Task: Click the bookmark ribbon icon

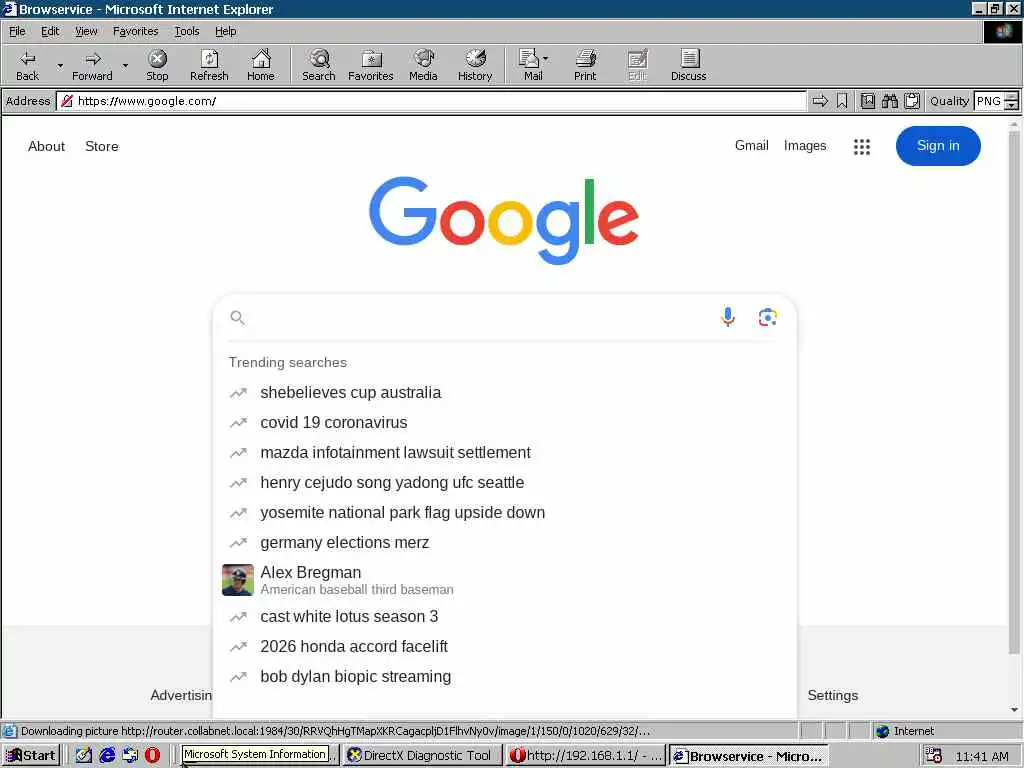Action: click(842, 101)
